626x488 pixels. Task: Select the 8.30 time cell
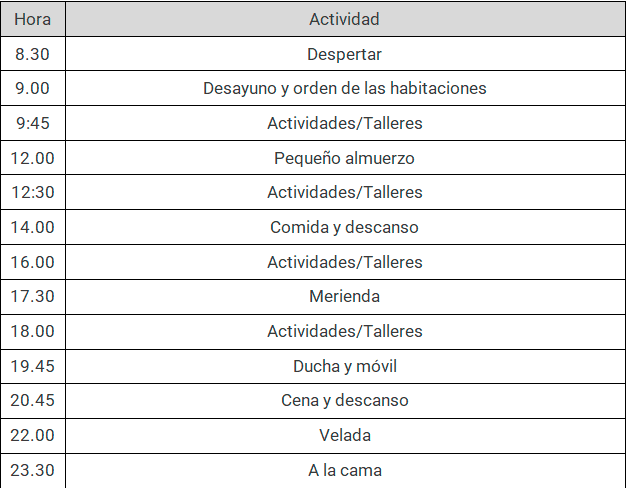(x=33, y=54)
